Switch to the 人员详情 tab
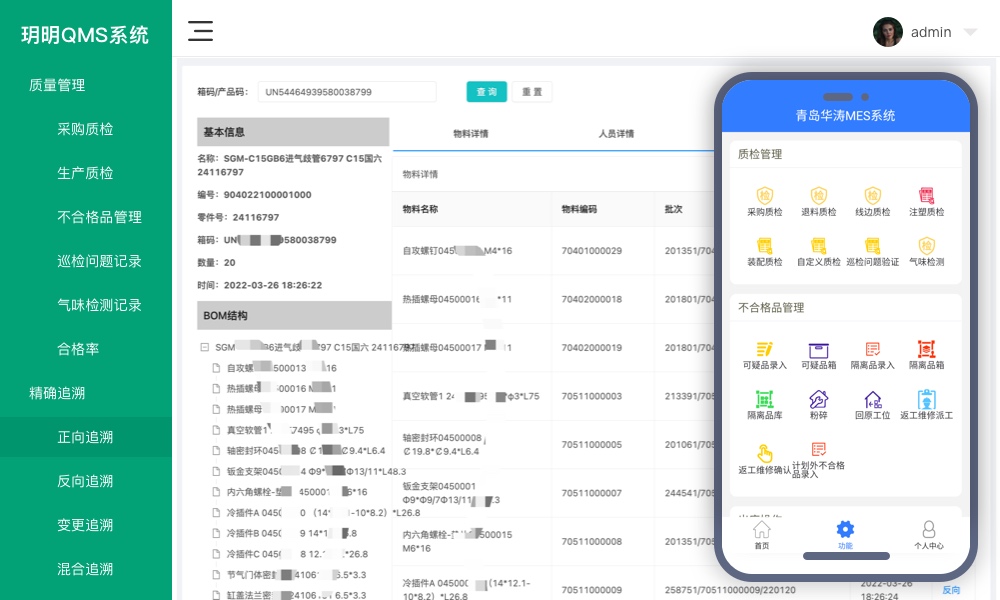 click(x=616, y=133)
